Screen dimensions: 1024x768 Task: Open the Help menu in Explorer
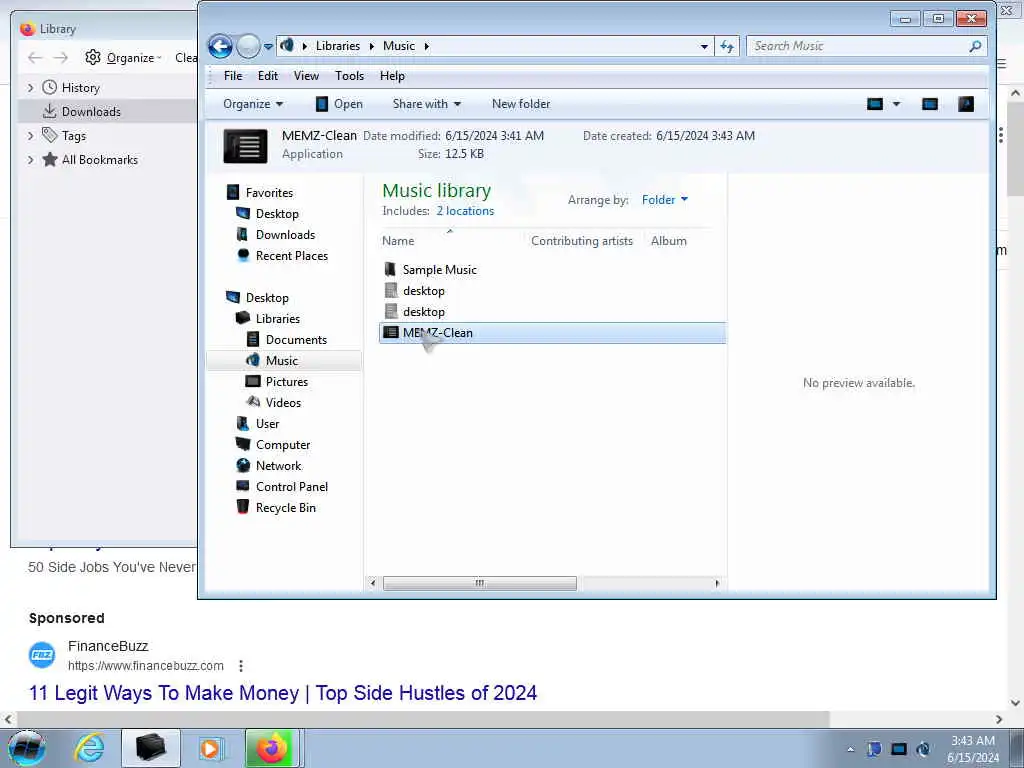tap(392, 76)
